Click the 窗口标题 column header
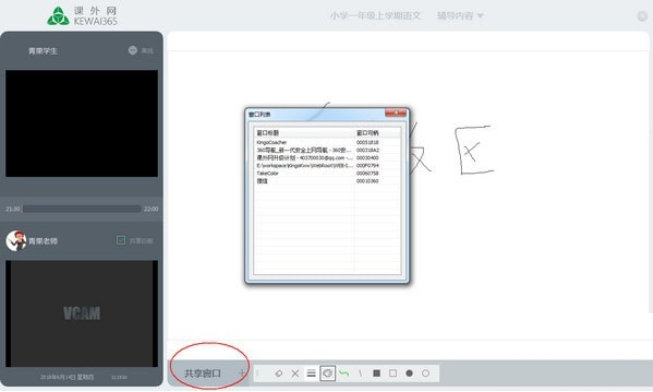 tap(304, 133)
